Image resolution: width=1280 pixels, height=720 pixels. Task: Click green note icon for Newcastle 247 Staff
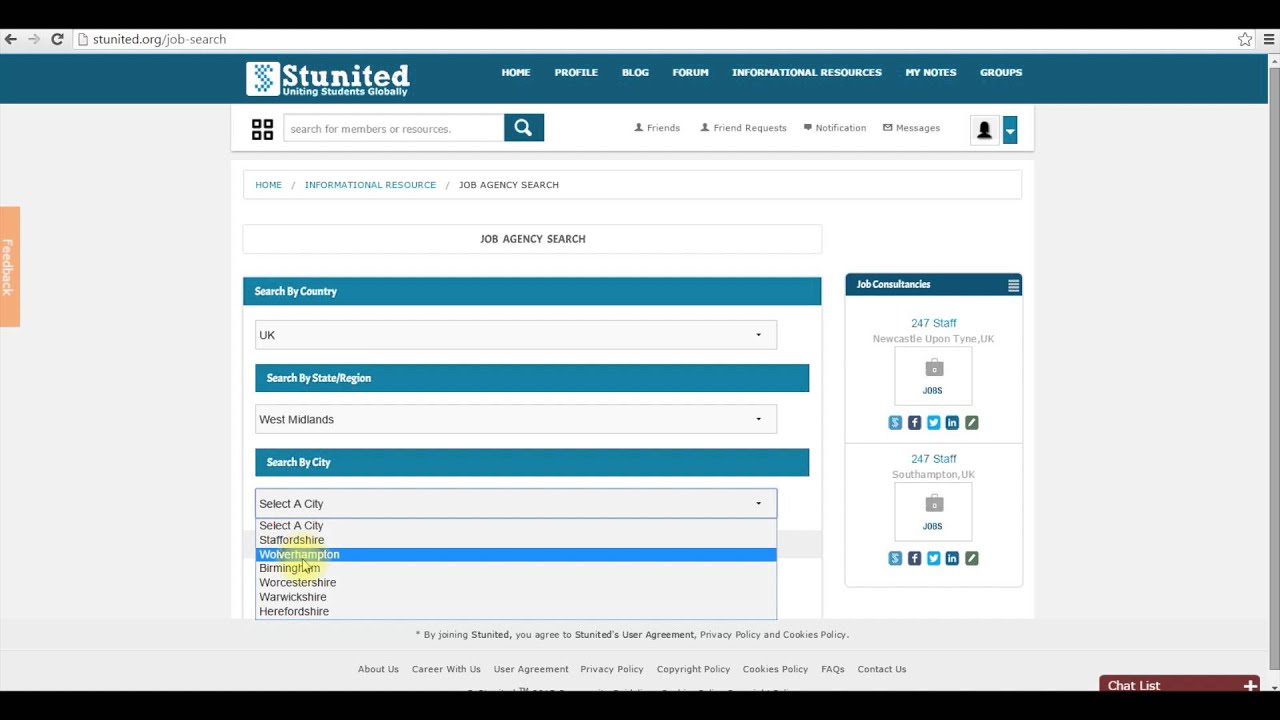click(971, 423)
